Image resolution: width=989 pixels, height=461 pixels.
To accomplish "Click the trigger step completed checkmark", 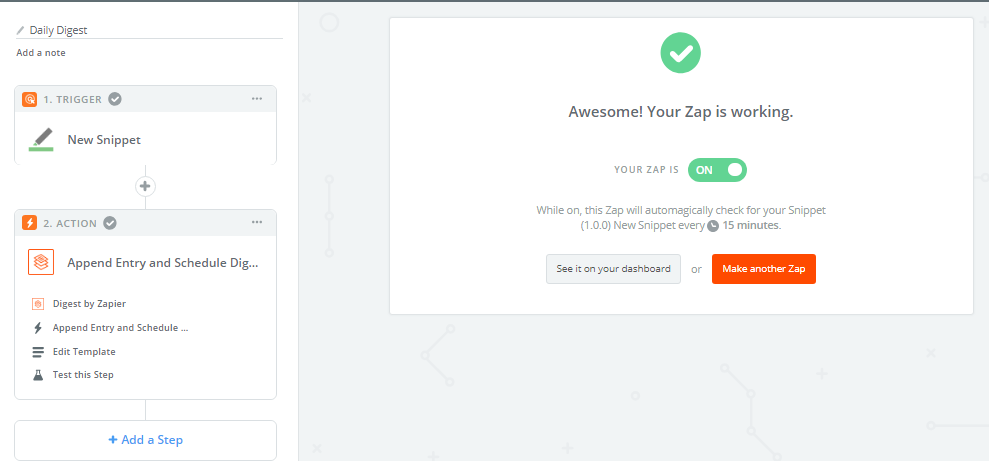I will (x=115, y=99).
